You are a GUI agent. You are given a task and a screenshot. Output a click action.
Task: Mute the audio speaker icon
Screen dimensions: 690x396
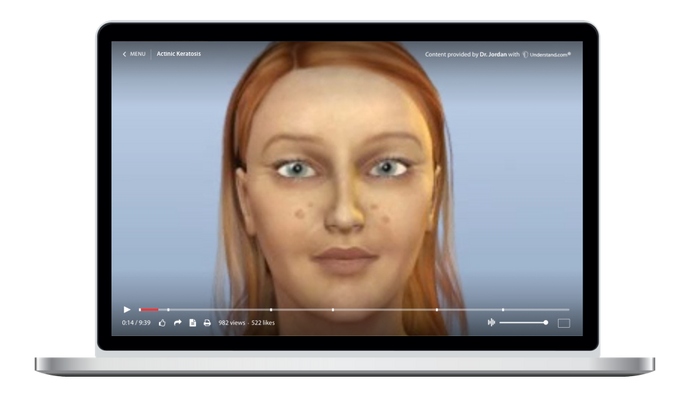[491, 323]
